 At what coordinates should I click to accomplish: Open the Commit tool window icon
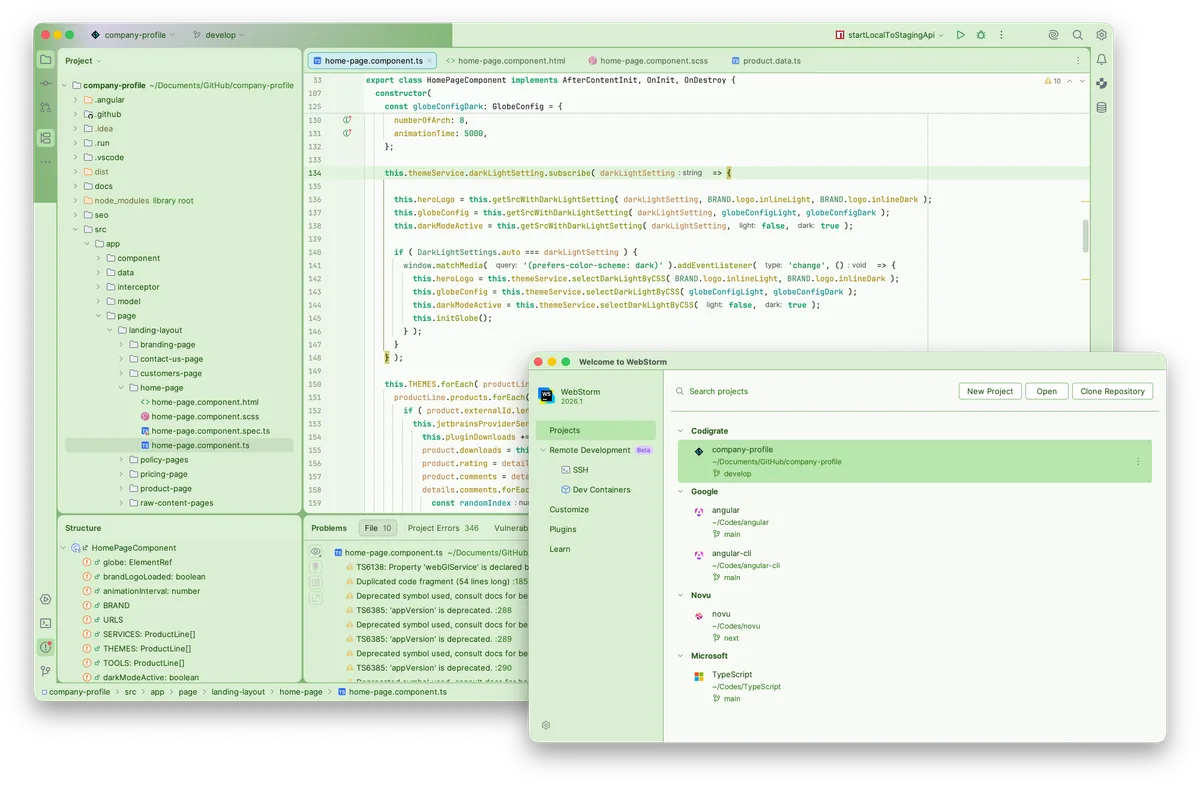(x=45, y=84)
